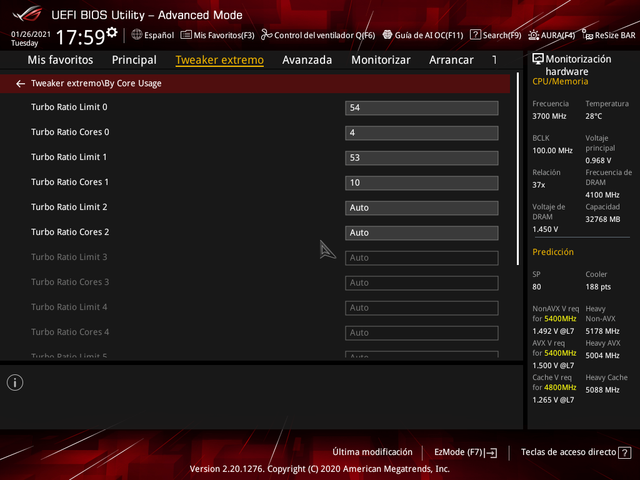Screen dimensions: 640x480
Task: Click the info circle icon
Action: point(15,383)
